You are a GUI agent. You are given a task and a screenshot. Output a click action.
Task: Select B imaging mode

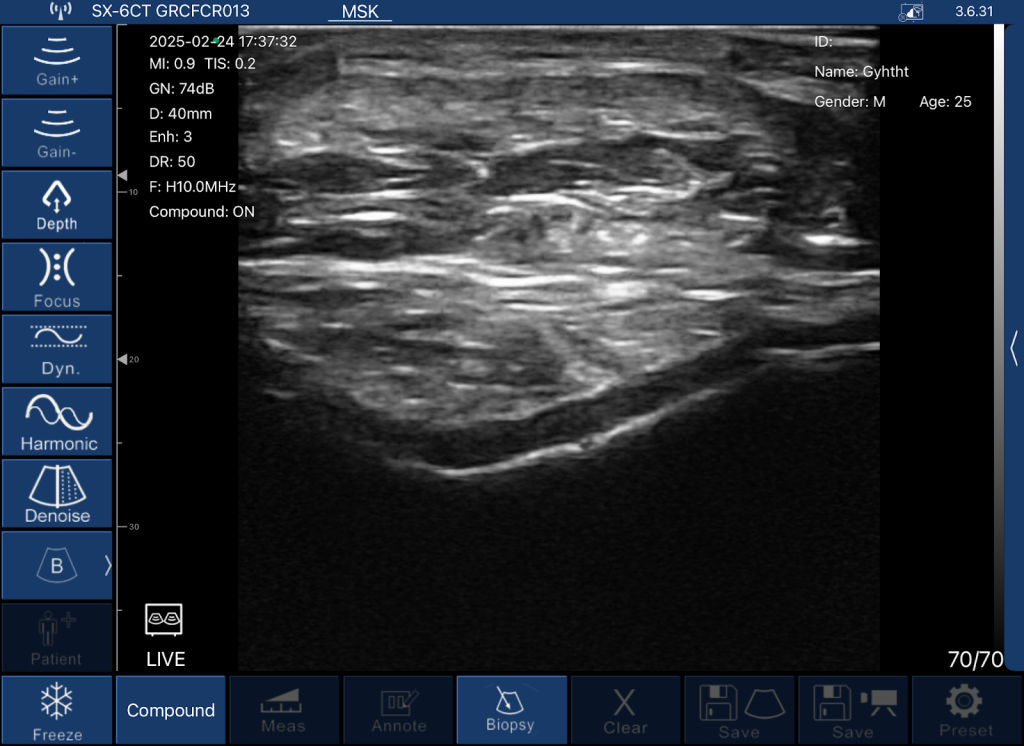pyautogui.click(x=57, y=565)
